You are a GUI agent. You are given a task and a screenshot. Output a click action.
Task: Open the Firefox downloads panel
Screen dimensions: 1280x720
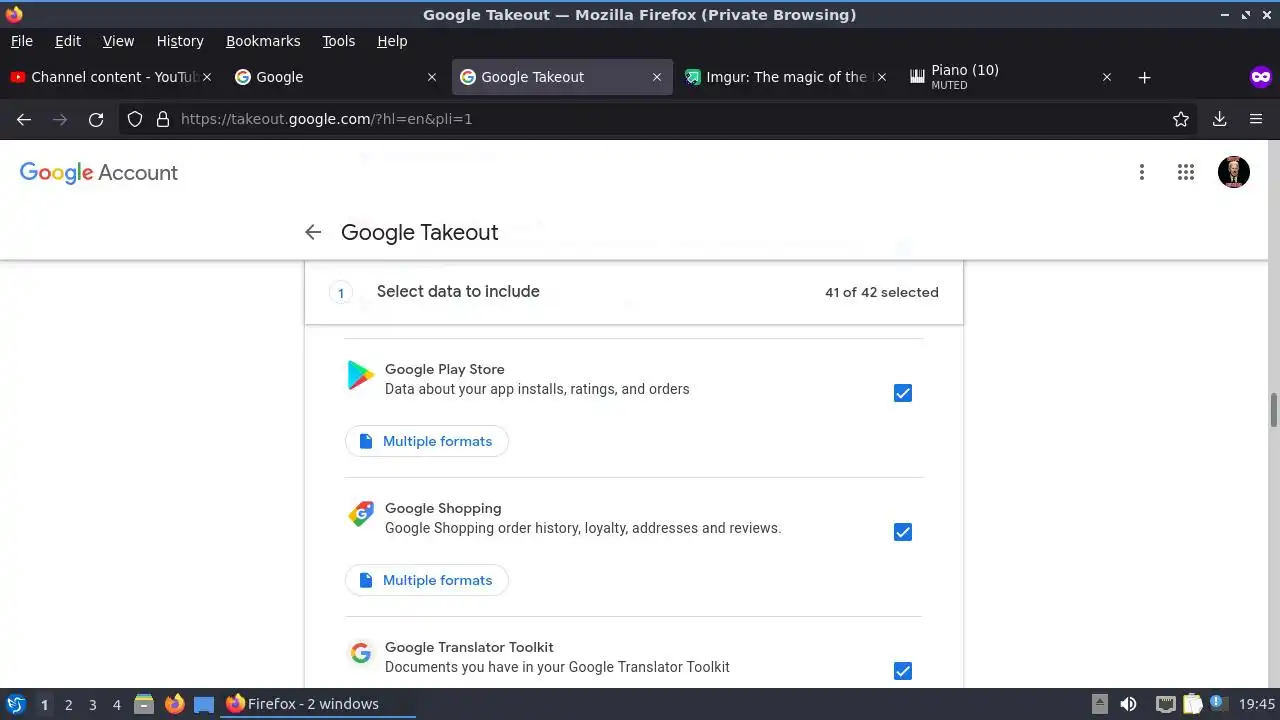(1219, 119)
